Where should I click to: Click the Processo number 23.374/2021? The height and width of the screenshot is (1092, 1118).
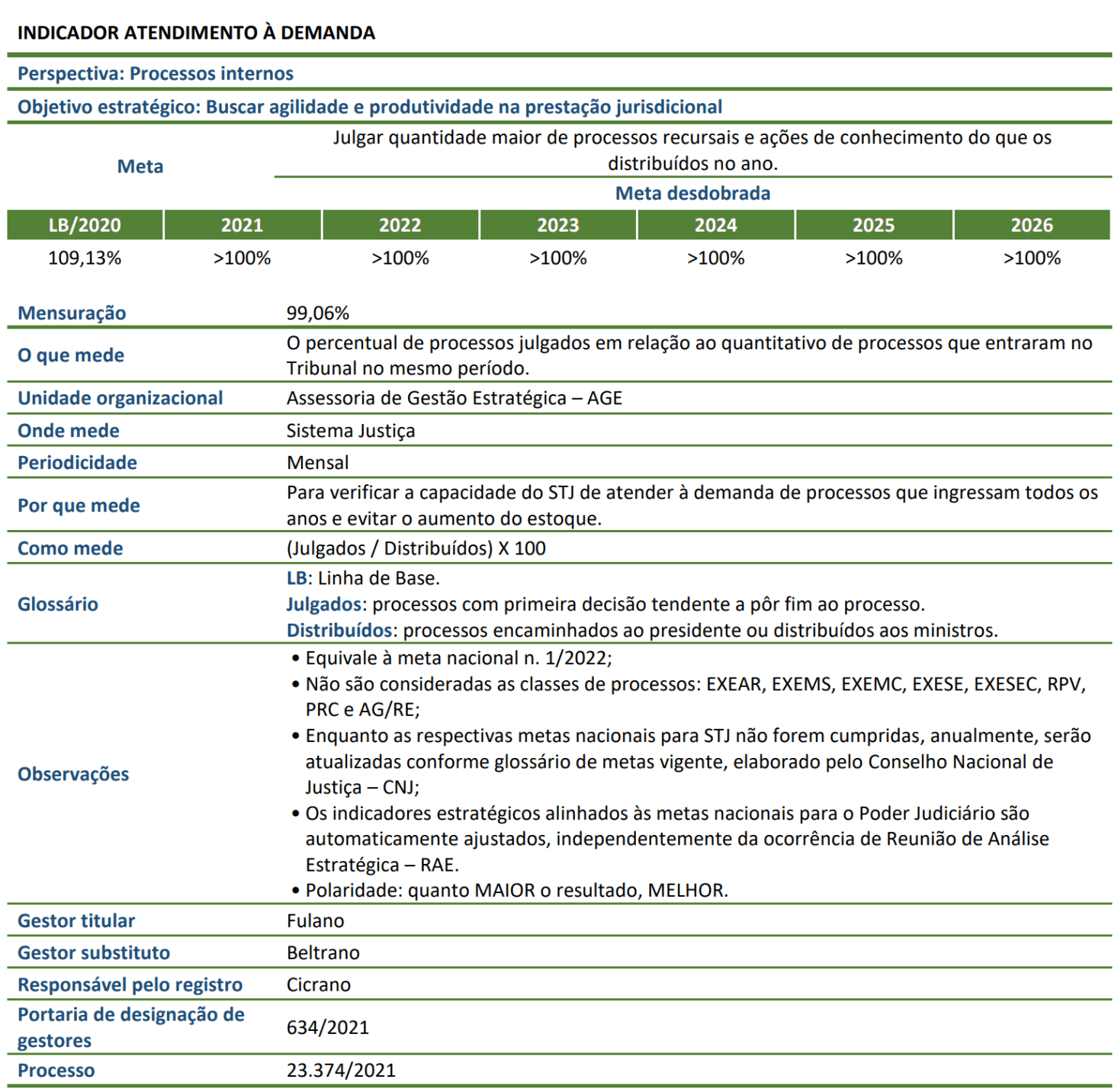(342, 1070)
